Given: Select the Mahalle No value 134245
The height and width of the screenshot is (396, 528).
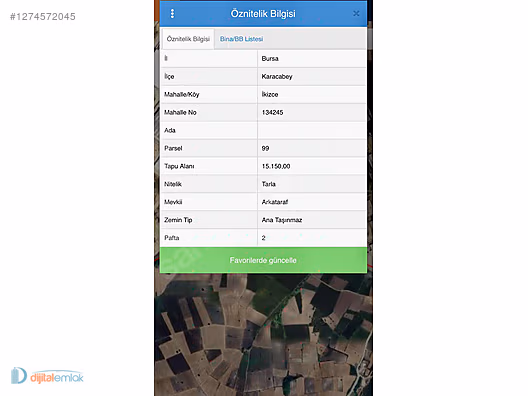Looking at the screenshot, I should click(312, 112).
